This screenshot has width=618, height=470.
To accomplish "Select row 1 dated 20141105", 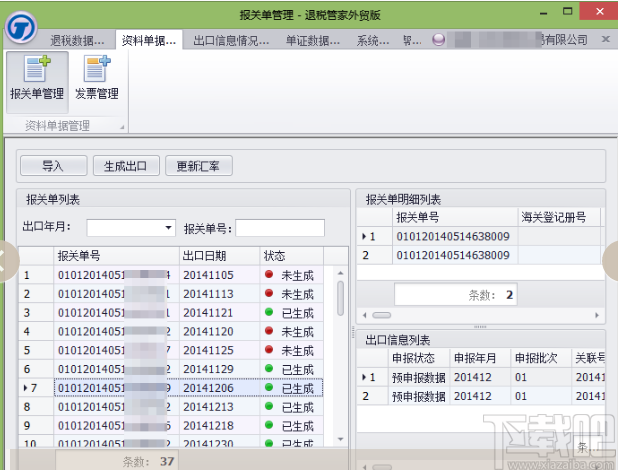I will [171, 275].
